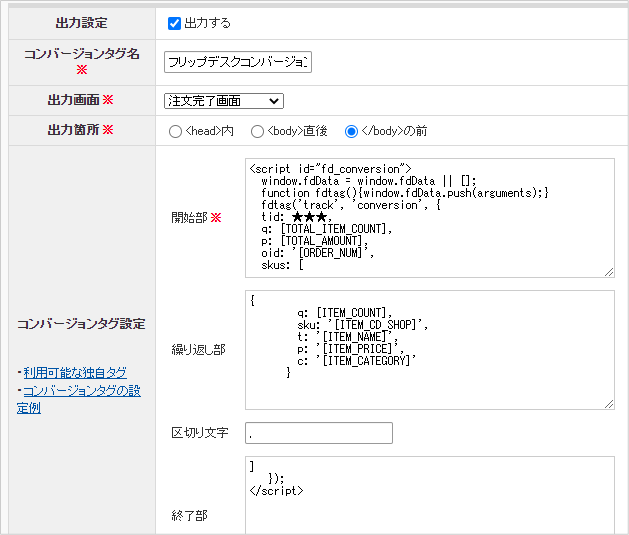Viewport: 629px width, 535px height.
Task: Select the <body>直後 radio button
Action: [257, 132]
